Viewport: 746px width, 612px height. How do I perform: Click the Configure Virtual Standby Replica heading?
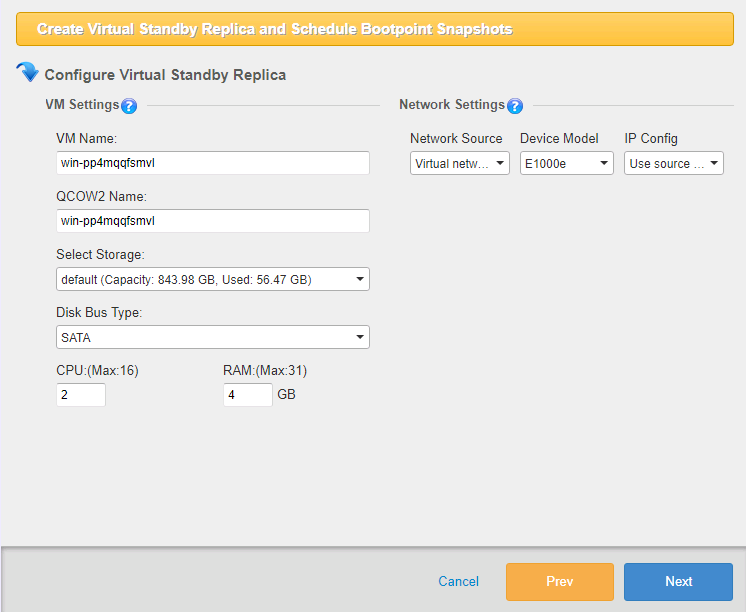pos(165,75)
